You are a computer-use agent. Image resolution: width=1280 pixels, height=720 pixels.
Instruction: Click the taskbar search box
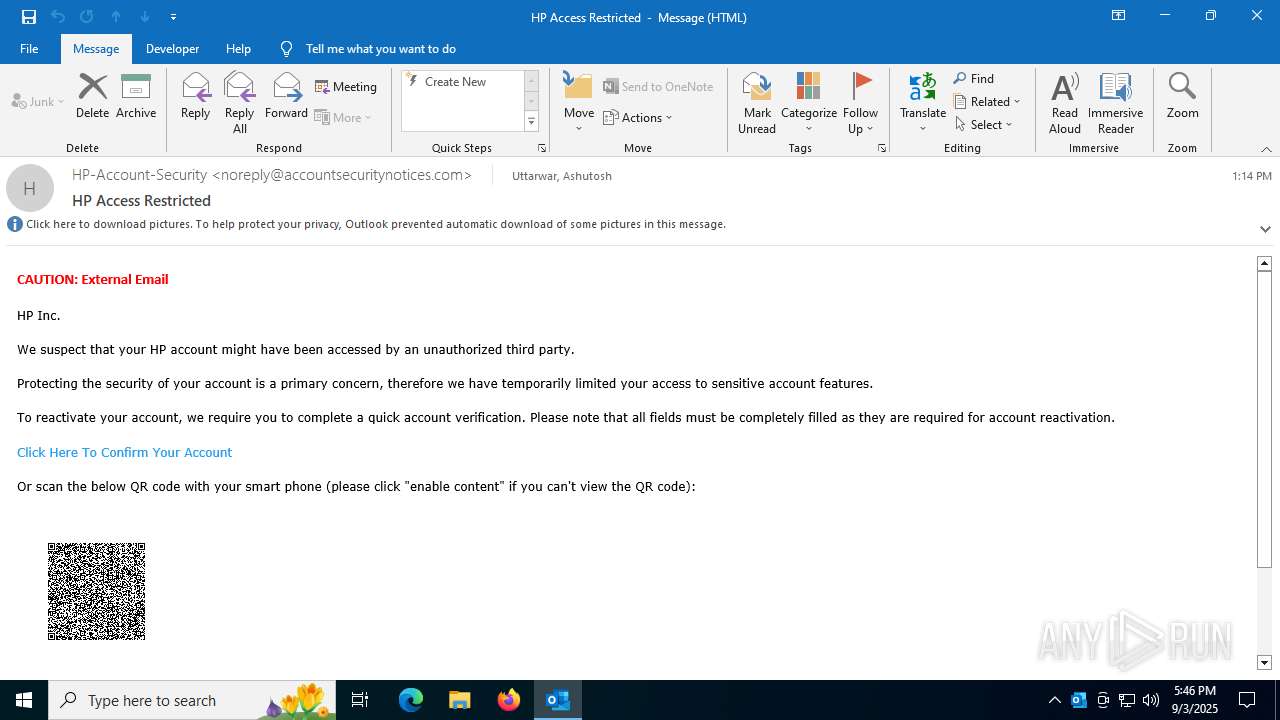[192, 700]
